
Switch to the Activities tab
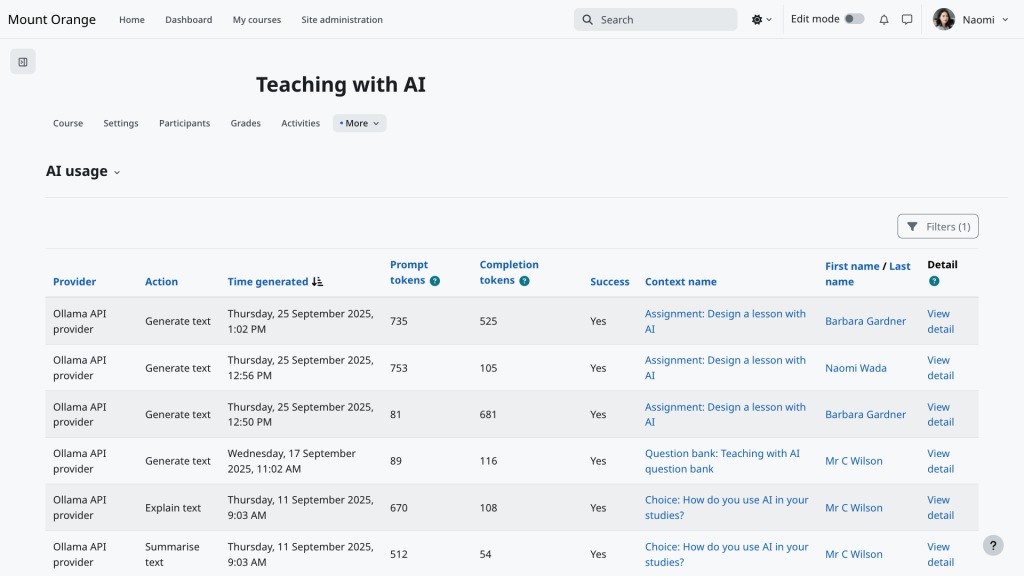point(300,123)
